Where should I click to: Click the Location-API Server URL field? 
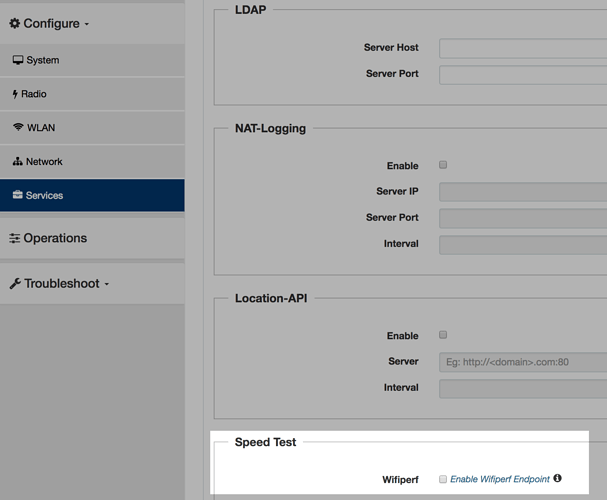522,362
